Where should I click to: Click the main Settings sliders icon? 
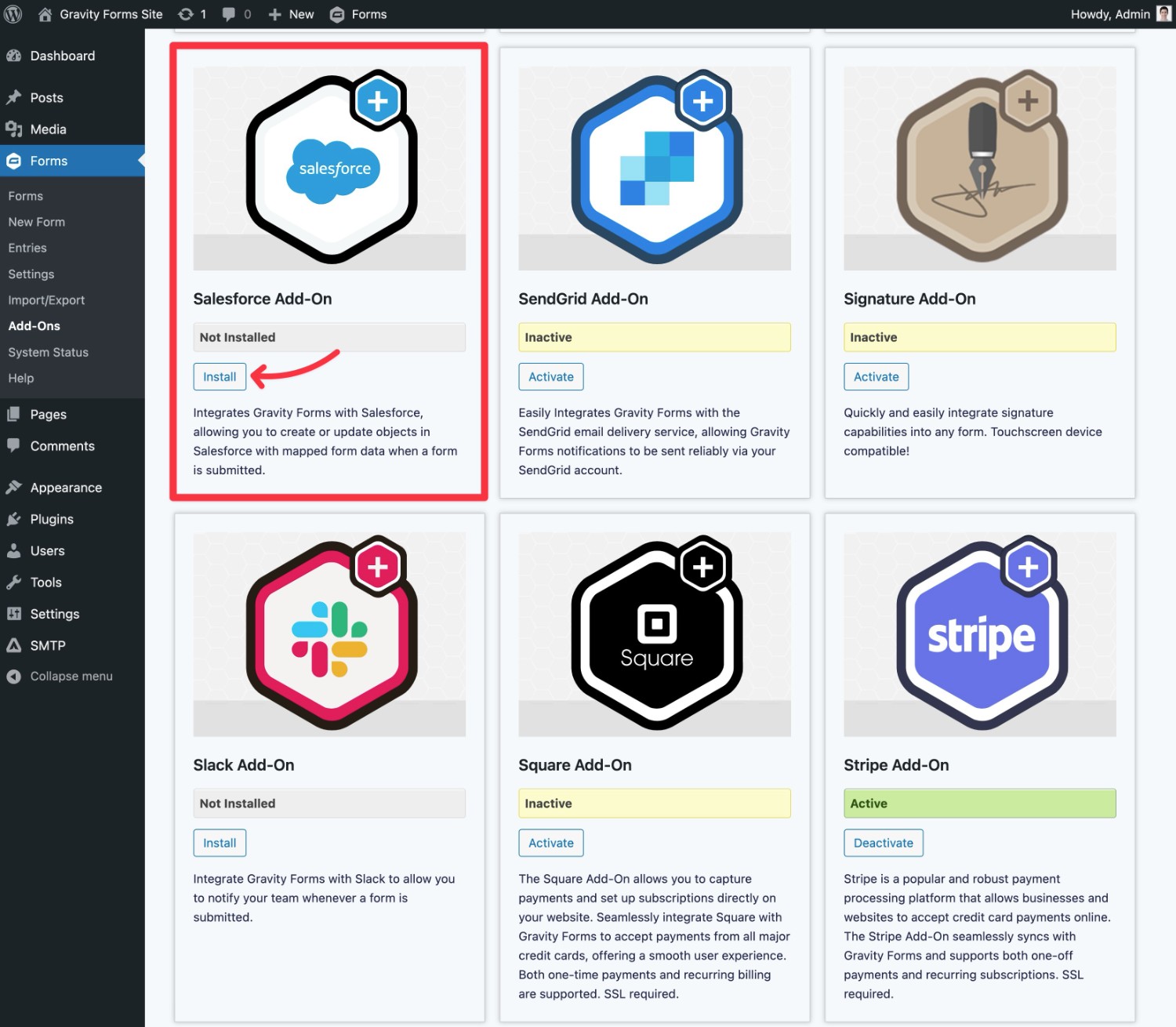point(14,614)
